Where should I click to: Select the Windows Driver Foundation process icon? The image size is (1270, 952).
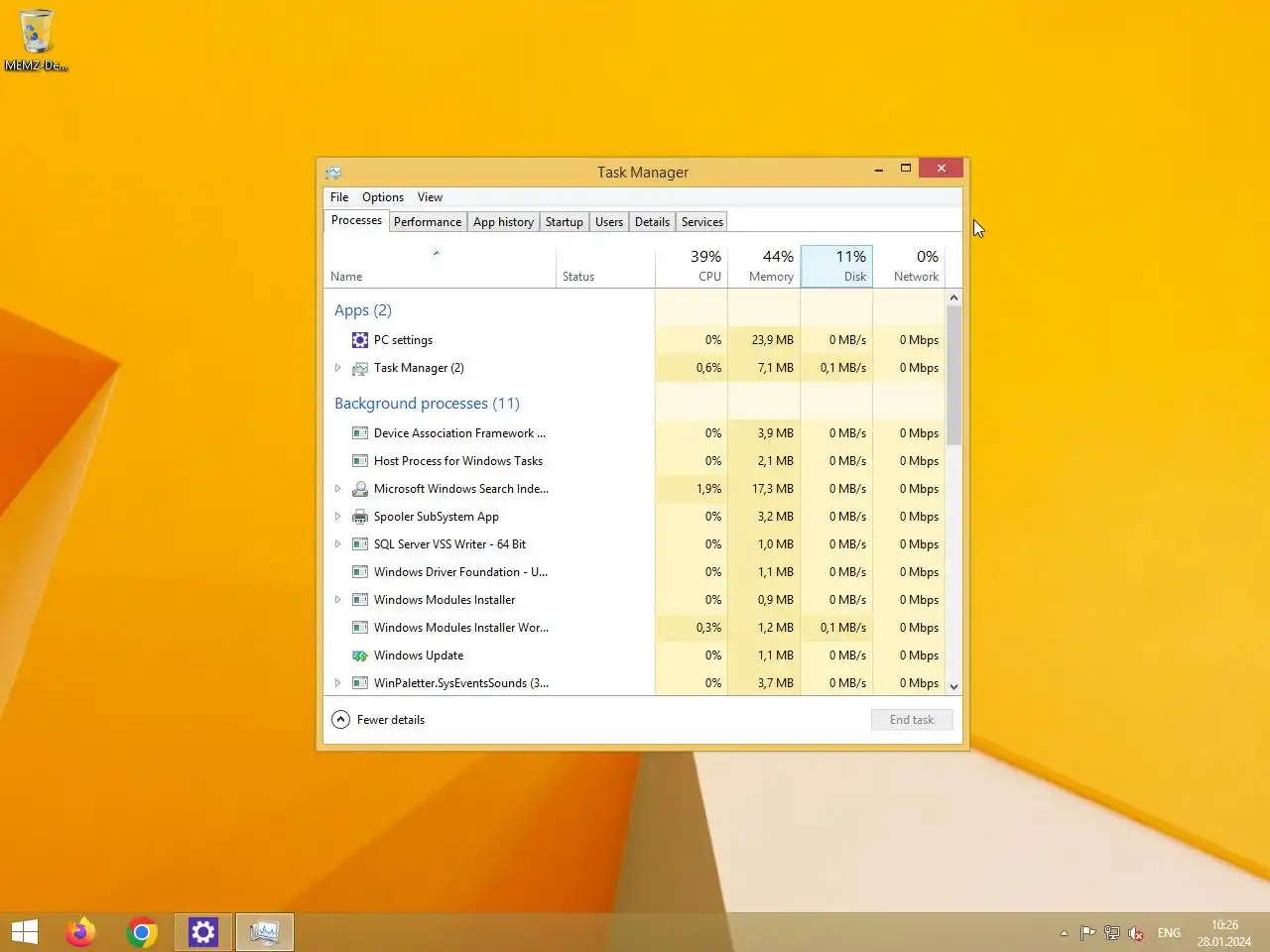[360, 572]
